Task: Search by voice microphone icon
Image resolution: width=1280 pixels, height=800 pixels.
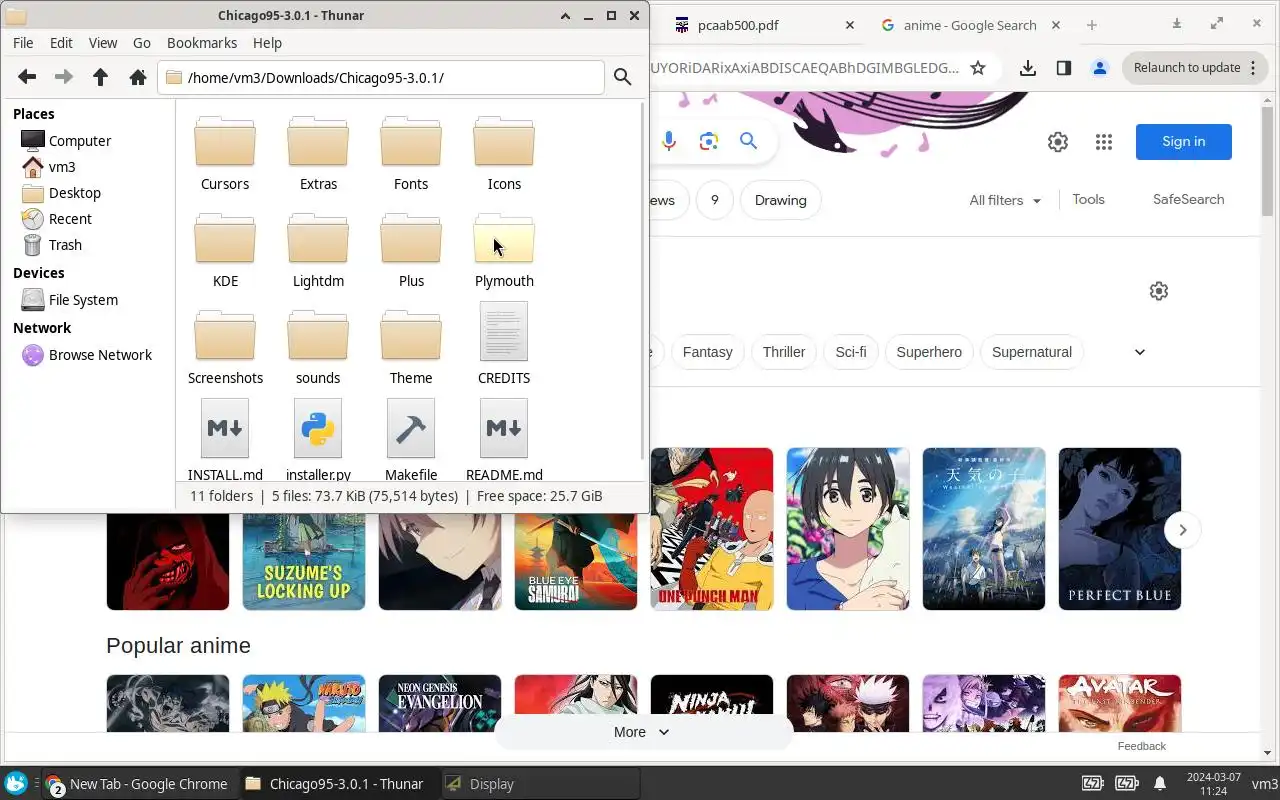Action: (x=669, y=141)
